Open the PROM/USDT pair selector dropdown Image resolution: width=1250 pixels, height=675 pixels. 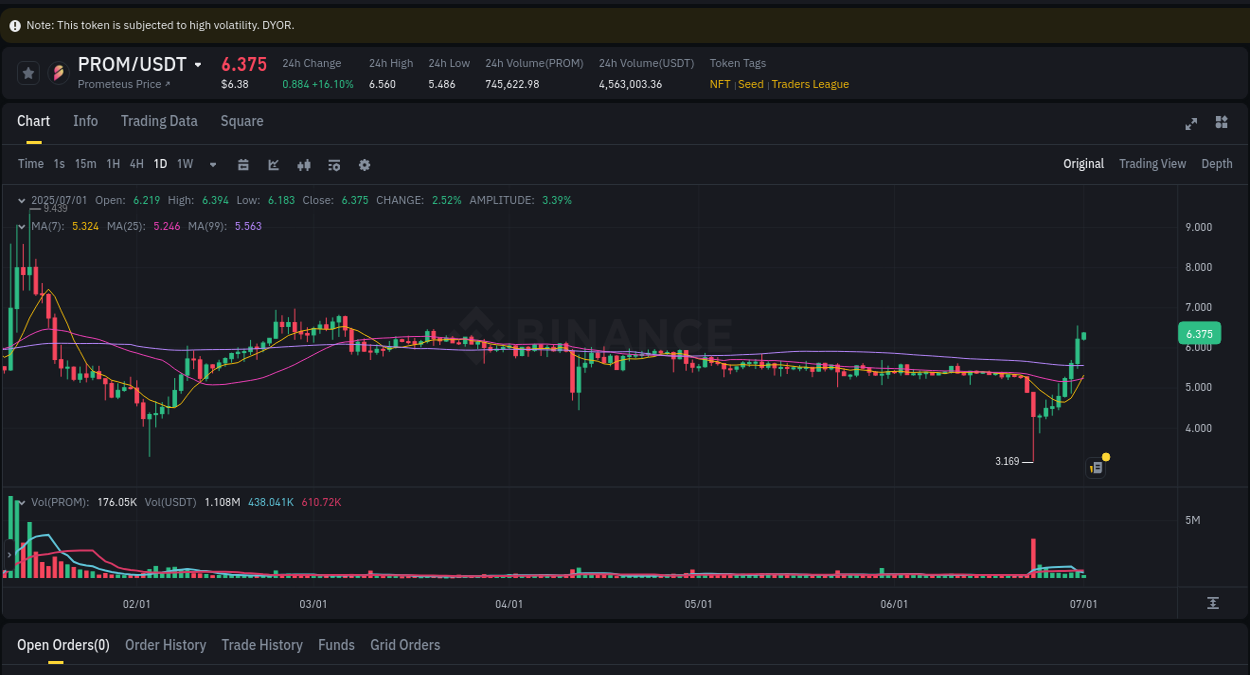tap(139, 64)
